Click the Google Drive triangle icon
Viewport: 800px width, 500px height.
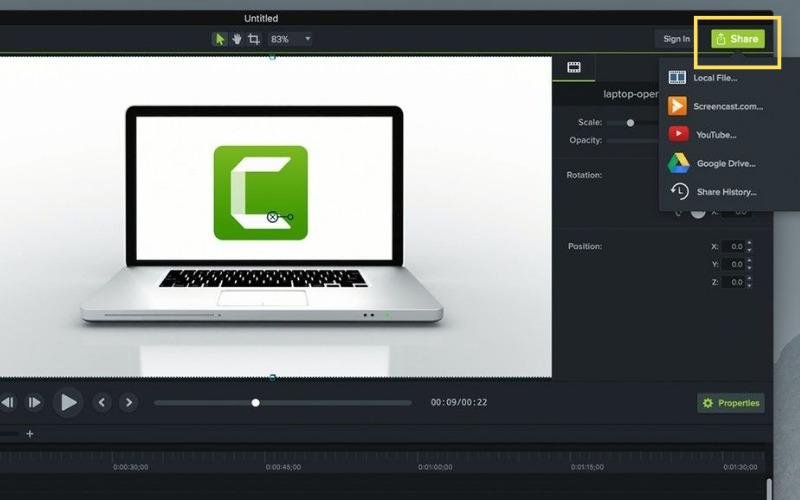click(x=678, y=163)
